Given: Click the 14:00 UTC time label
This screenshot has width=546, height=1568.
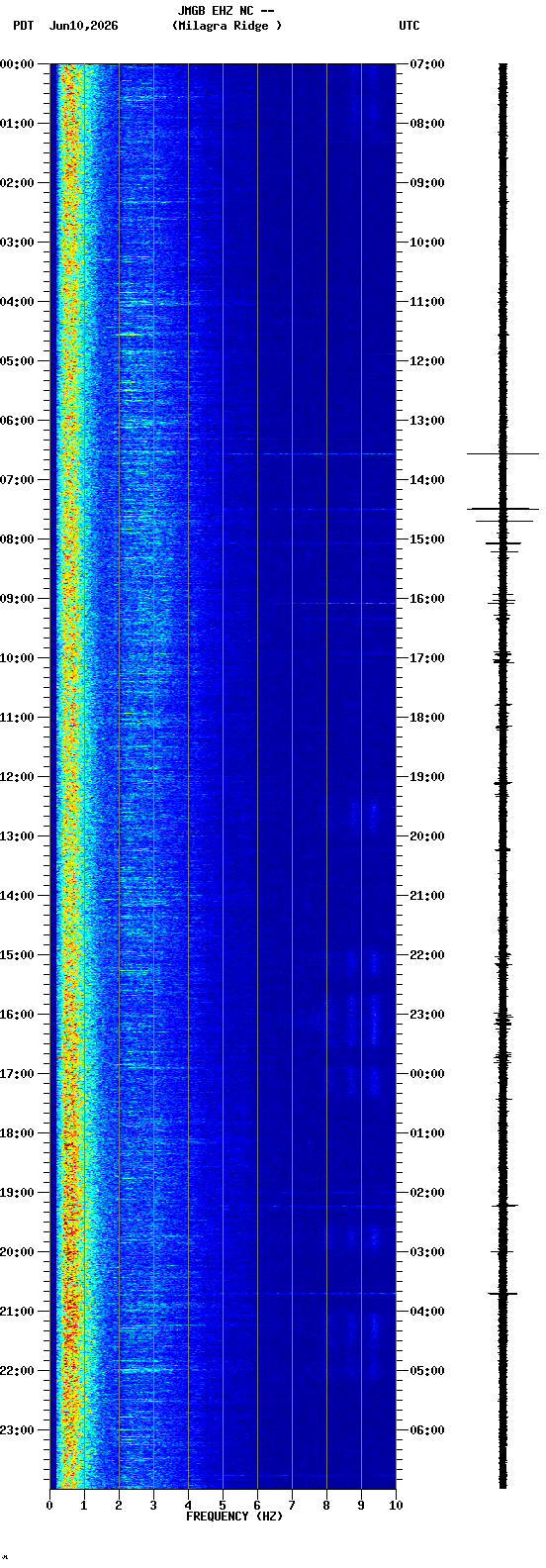Looking at the screenshot, I should tap(427, 480).
